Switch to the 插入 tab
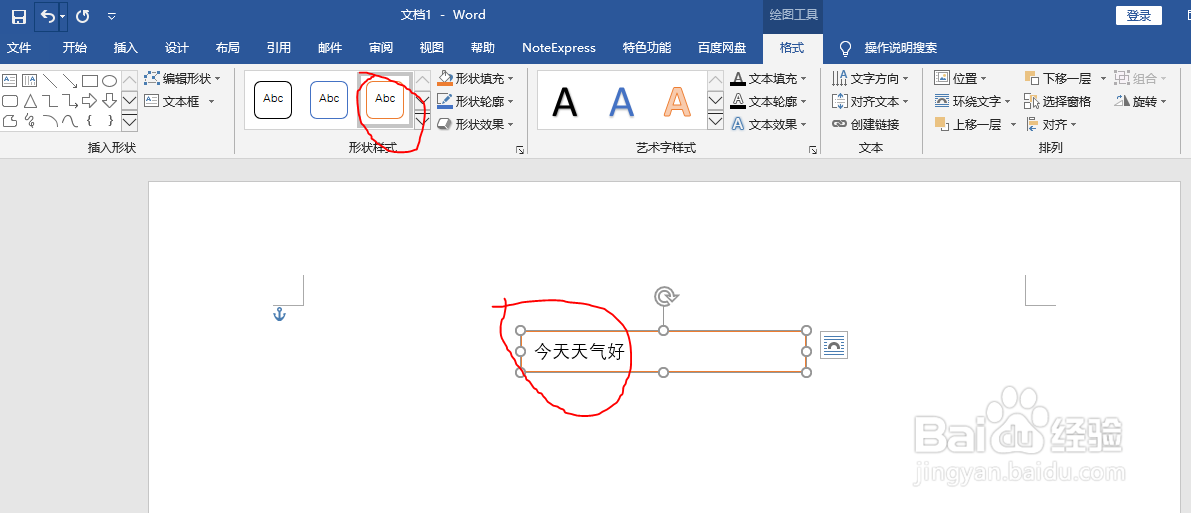This screenshot has width=1191, height=513. [125, 48]
